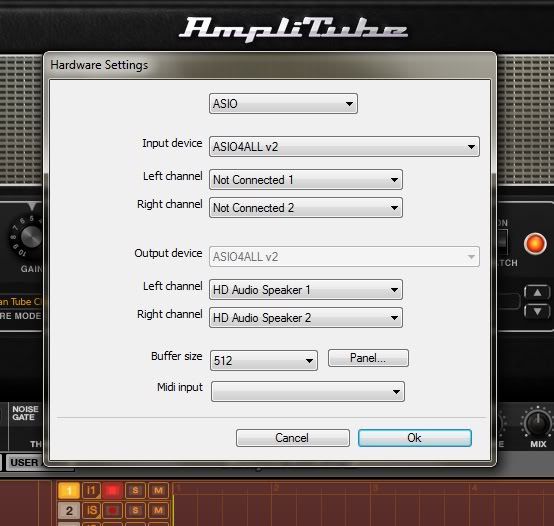This screenshot has height=526, width=554.
Task: Click the Buffer size label
Action: (x=176, y=356)
